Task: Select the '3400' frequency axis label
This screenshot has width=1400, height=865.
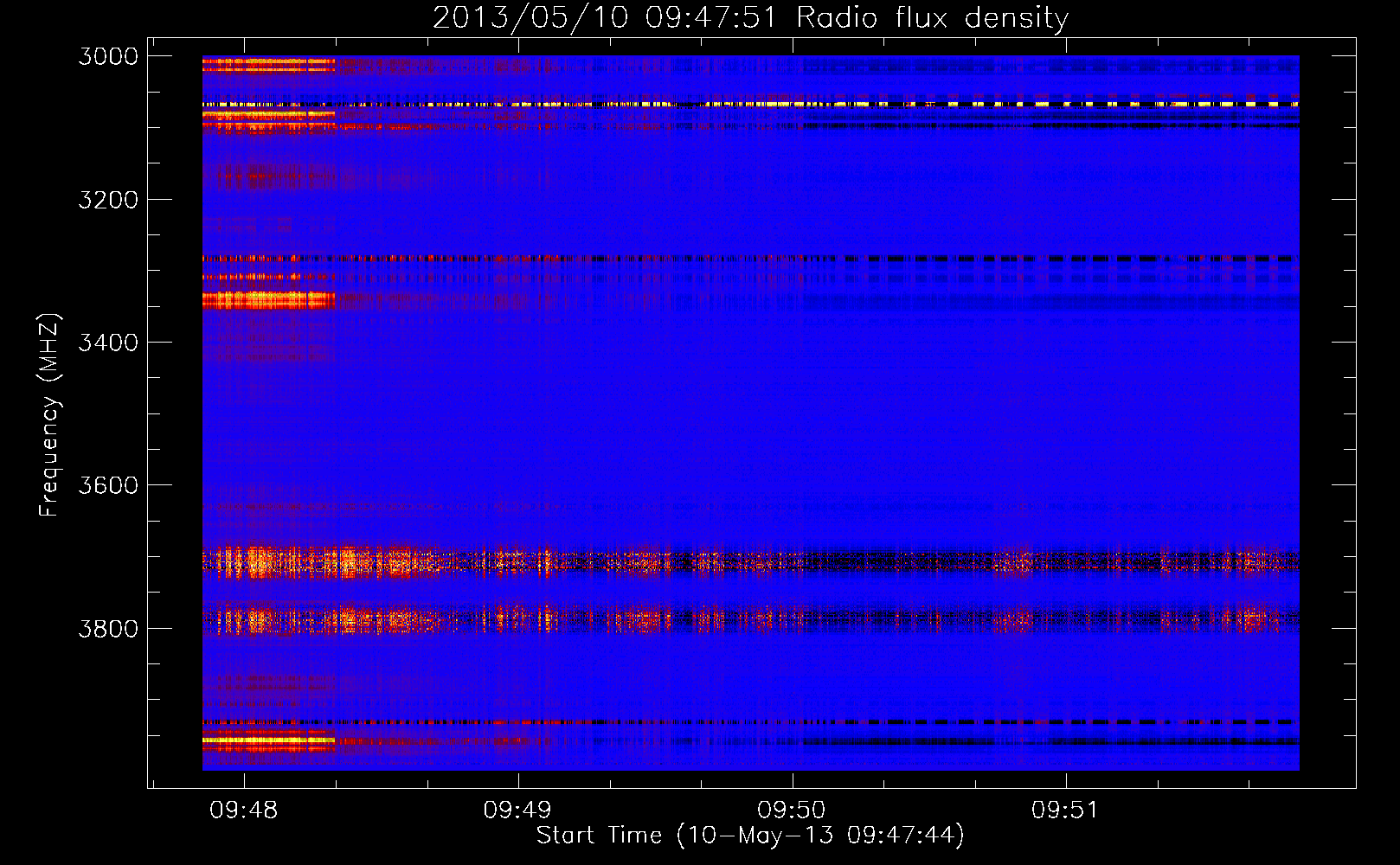Action: [x=108, y=343]
